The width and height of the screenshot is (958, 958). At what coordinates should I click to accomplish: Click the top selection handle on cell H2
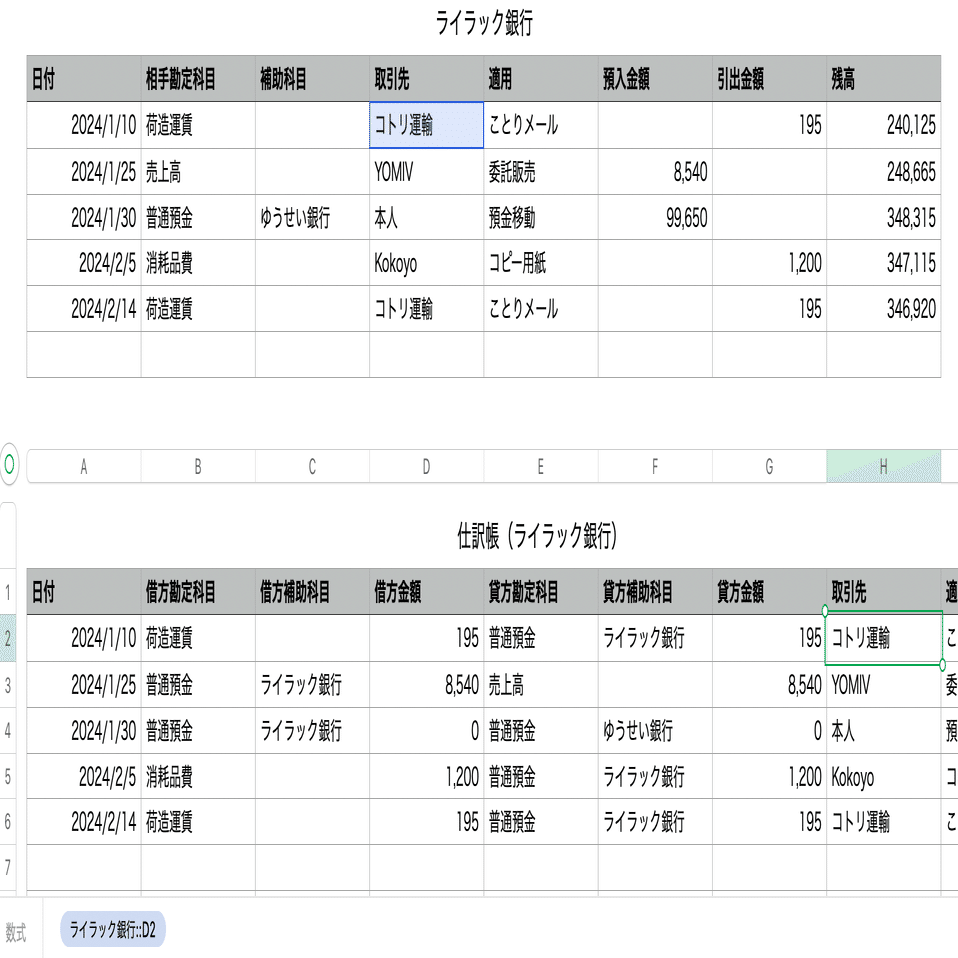coord(825,610)
